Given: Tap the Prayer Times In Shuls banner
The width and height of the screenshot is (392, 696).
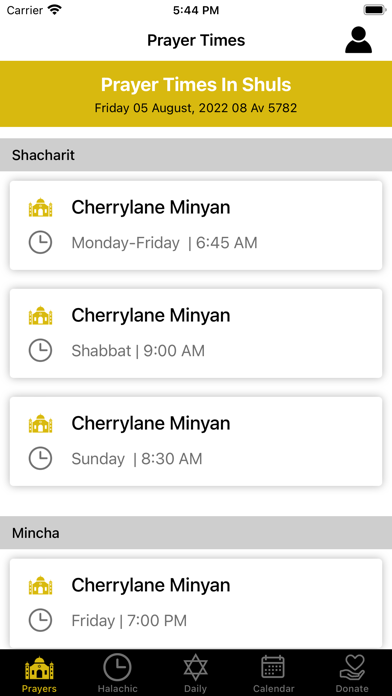Looking at the screenshot, I should click(x=196, y=94).
